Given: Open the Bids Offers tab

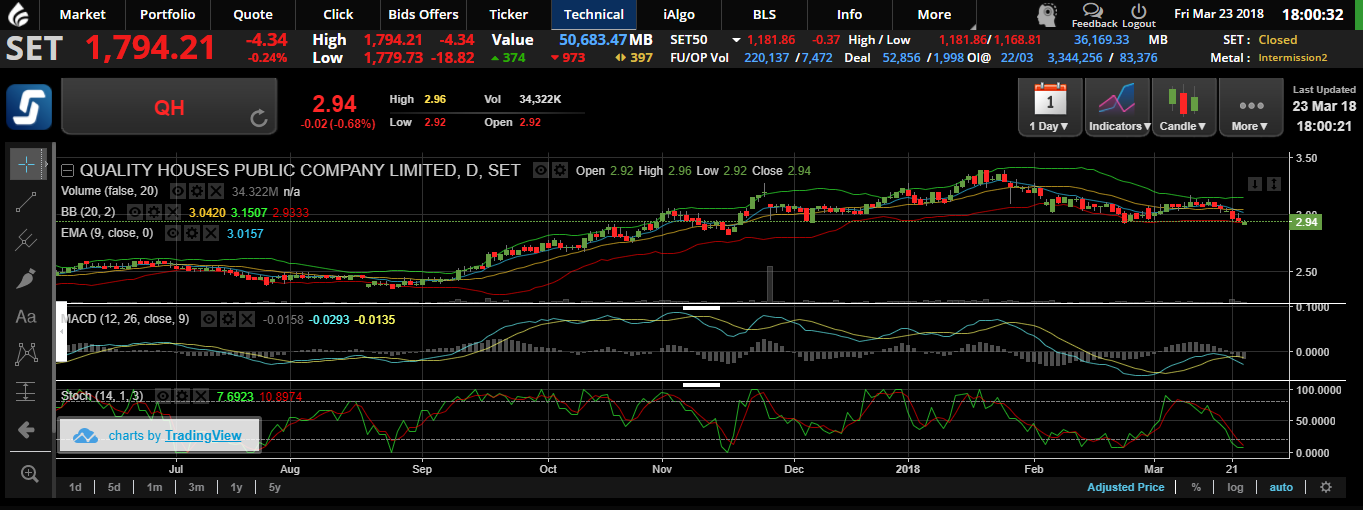Looking at the screenshot, I should click(x=423, y=14).
